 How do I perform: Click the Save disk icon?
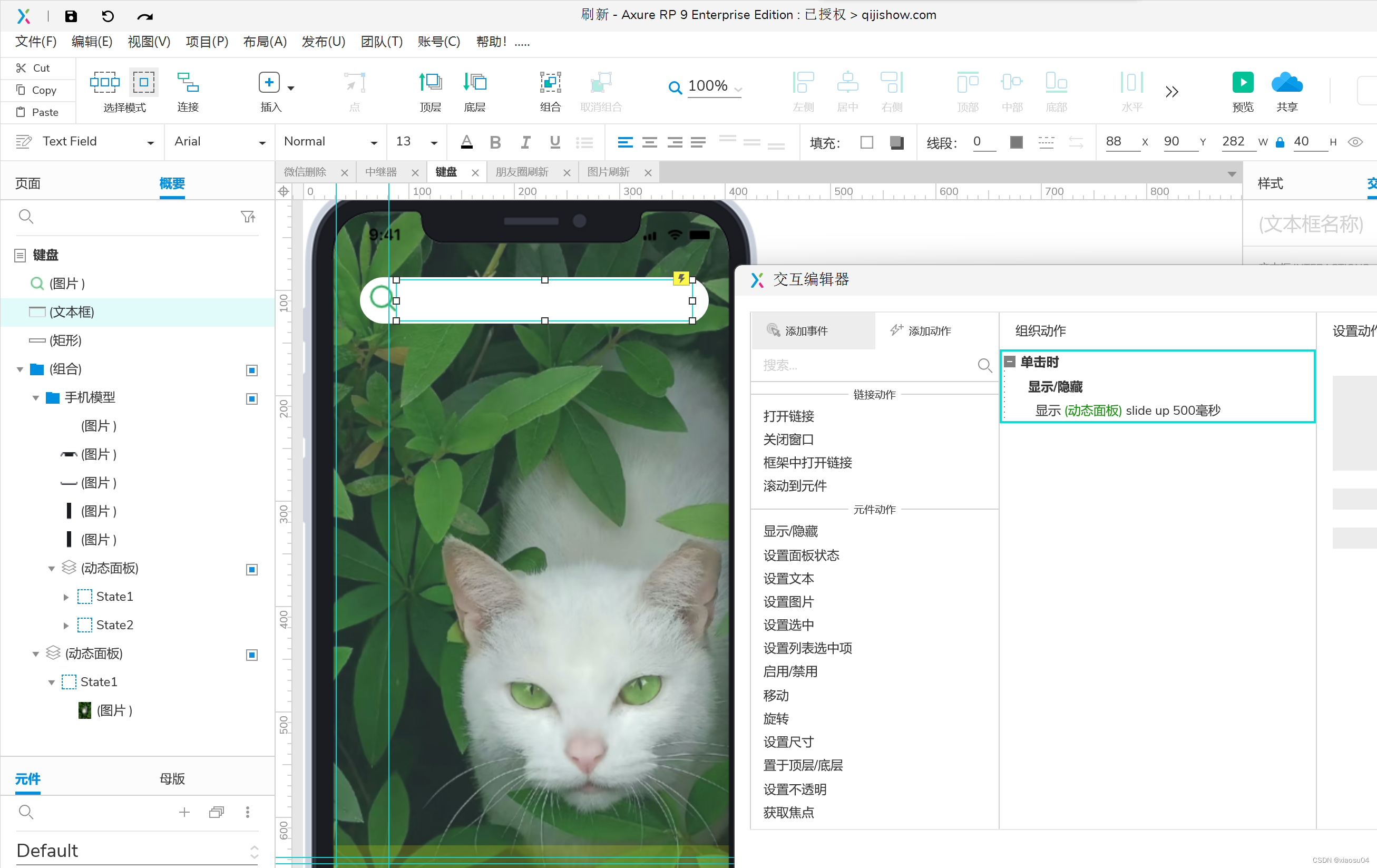coord(71,16)
